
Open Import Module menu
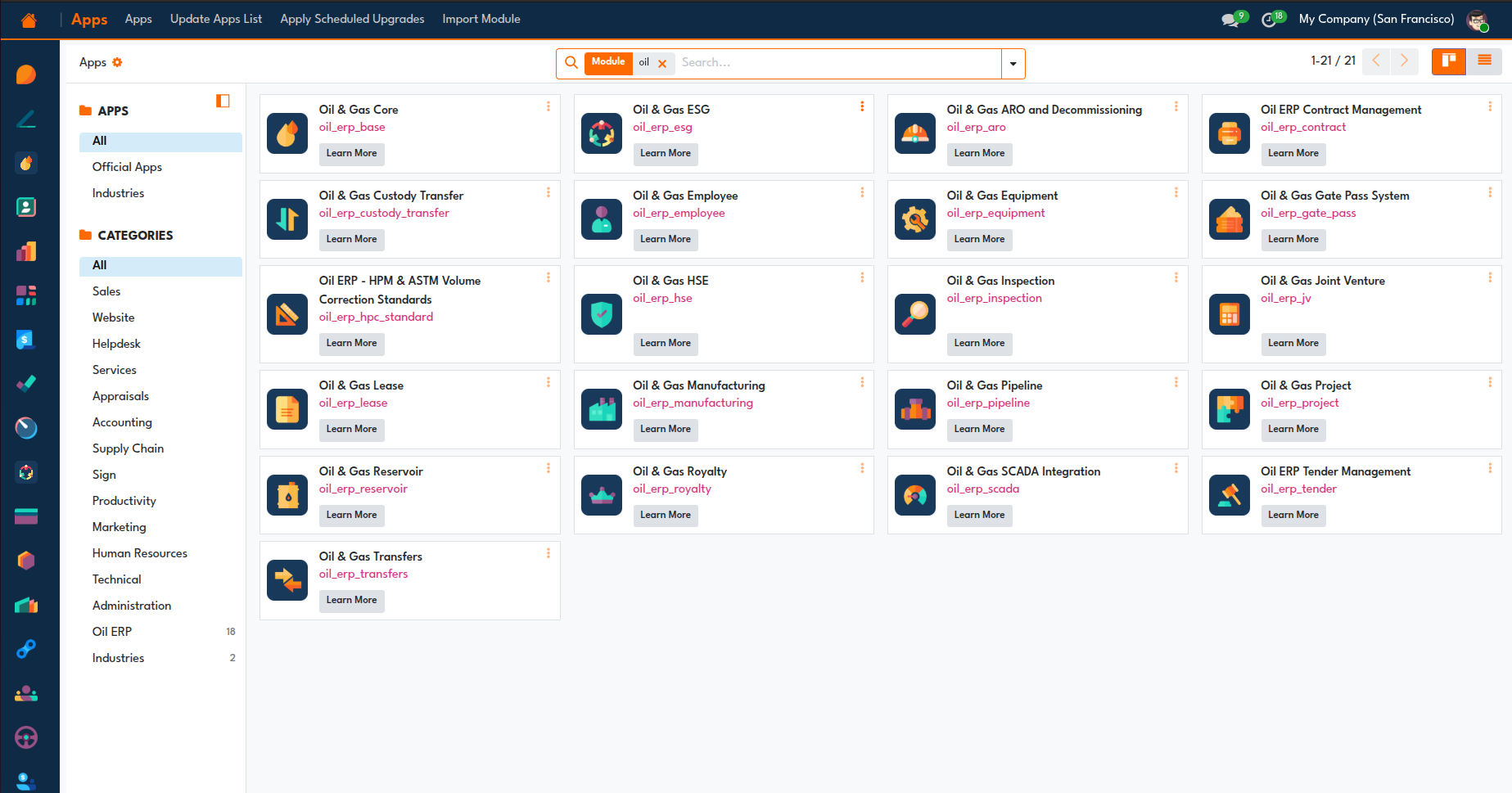tap(481, 19)
